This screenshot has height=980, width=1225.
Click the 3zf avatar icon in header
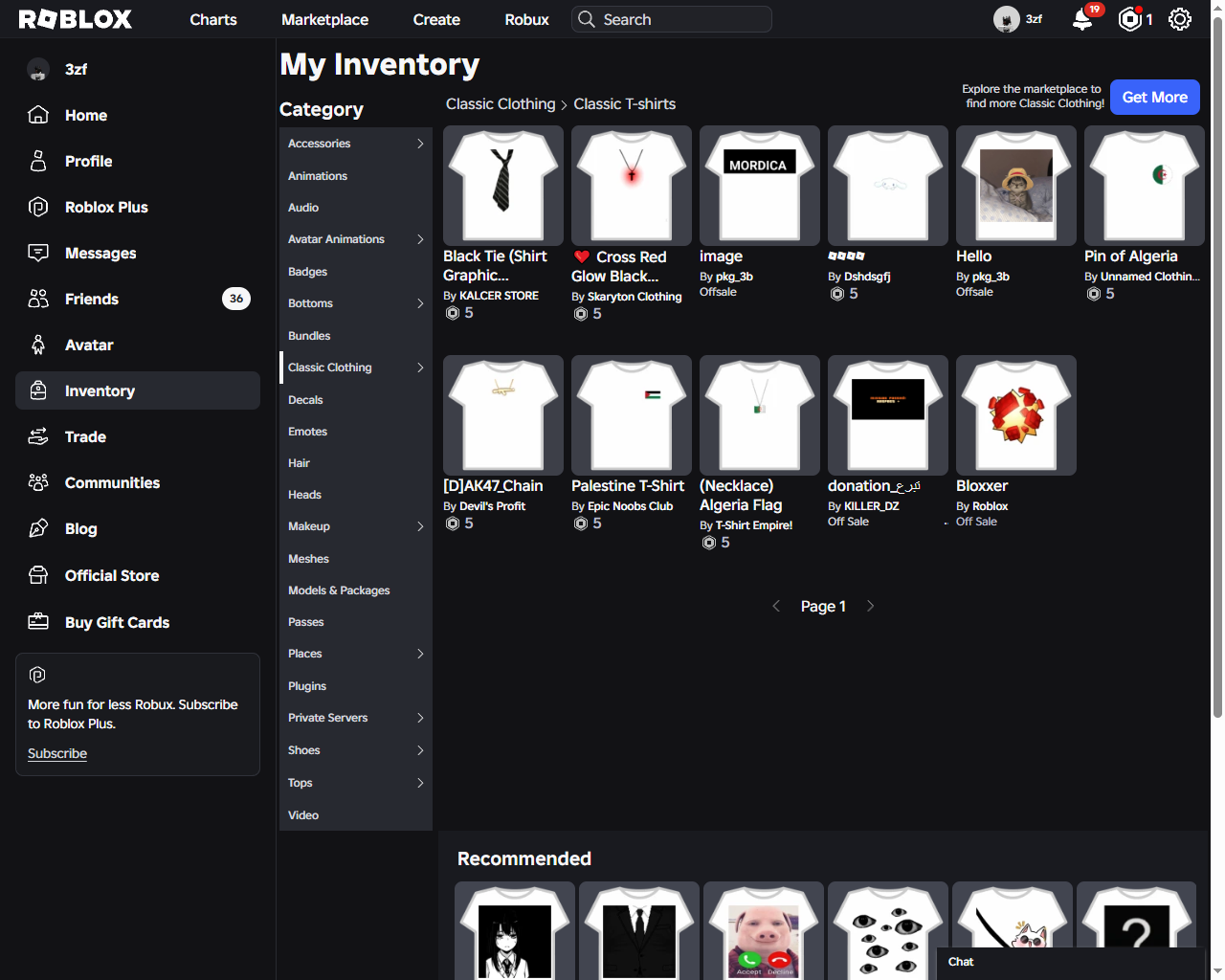point(1007,19)
